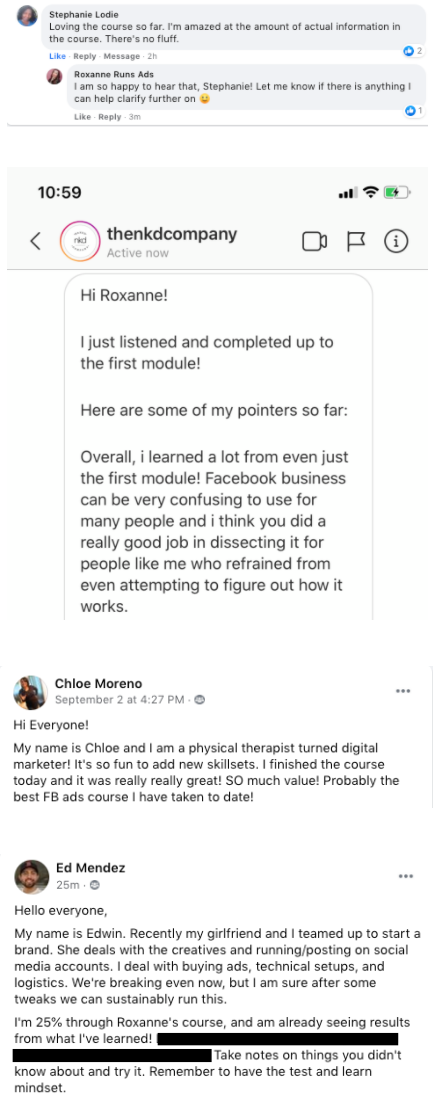Viewport: 433px width, 1098px height.
Task: Open thenkdcompany profile picture
Action: pyautogui.click(x=78, y=242)
